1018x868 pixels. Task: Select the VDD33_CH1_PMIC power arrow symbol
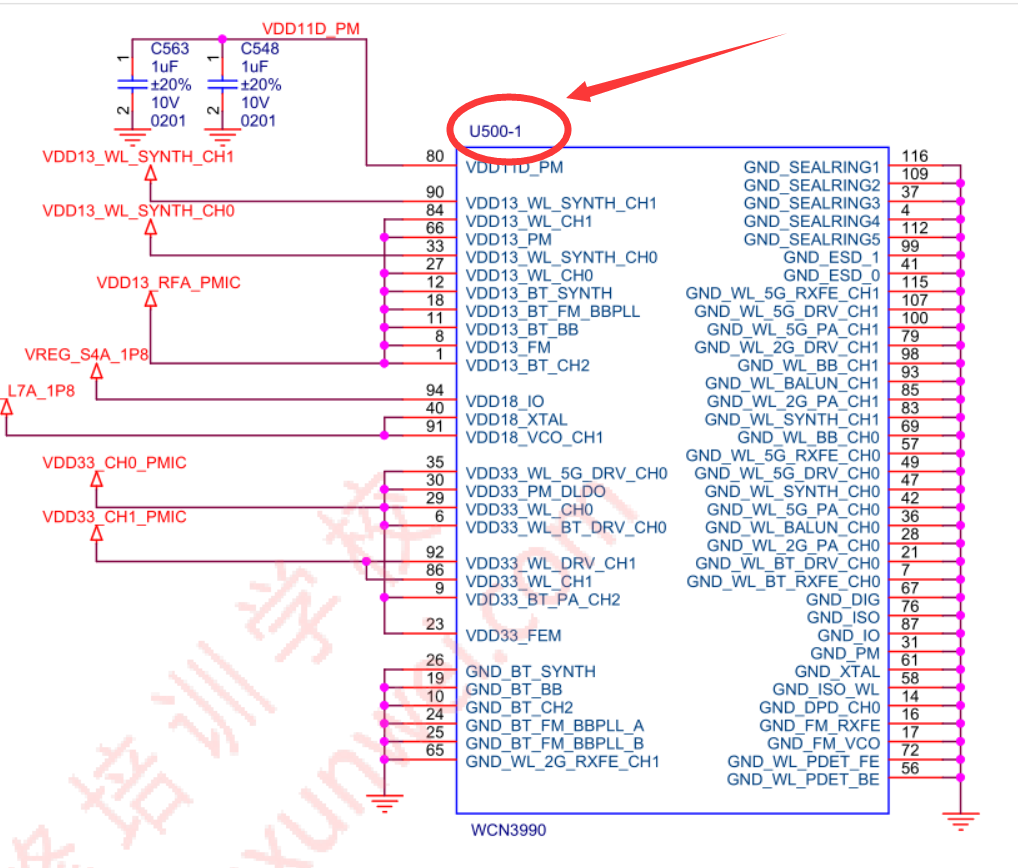(x=97, y=534)
